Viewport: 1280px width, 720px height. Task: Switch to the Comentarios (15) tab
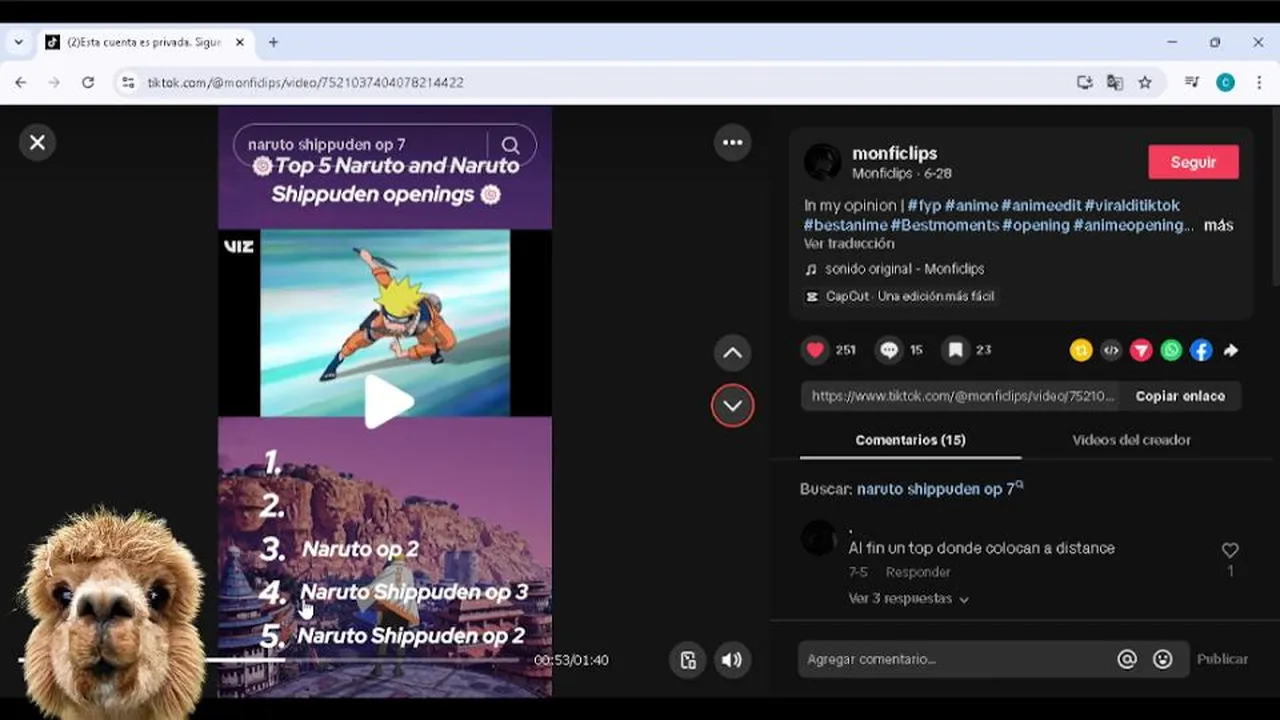pyautogui.click(x=910, y=440)
